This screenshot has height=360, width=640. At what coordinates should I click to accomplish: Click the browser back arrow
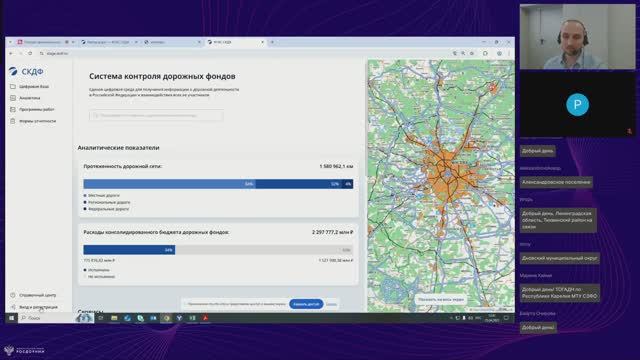(11, 53)
